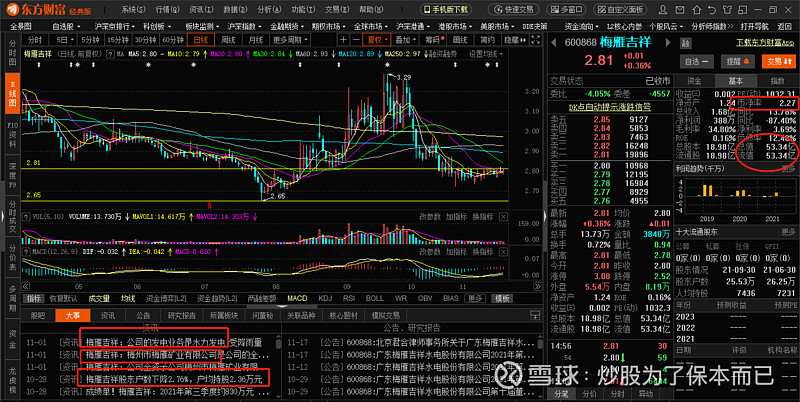Open 复权 adjustment dropdown
Screen dimensions: 800x402
378,40
